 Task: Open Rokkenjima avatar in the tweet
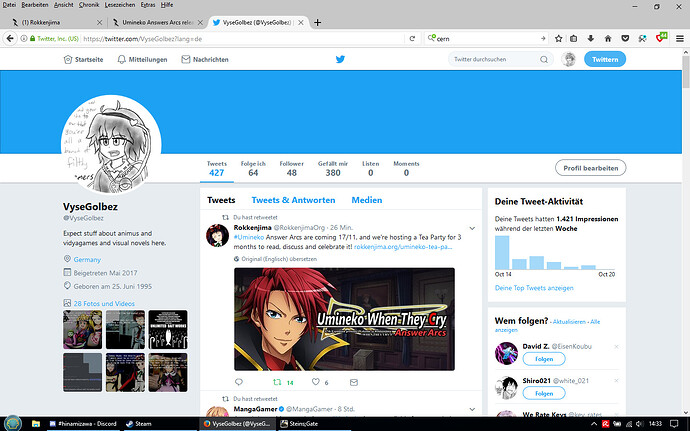coord(217,235)
